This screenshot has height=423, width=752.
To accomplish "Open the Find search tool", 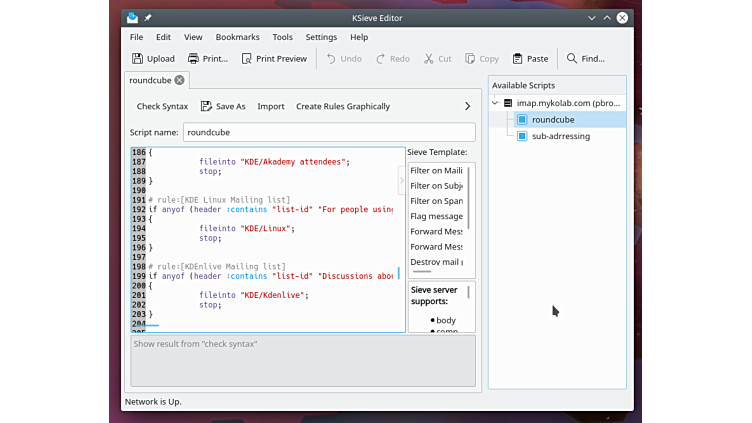I will tap(585, 59).
